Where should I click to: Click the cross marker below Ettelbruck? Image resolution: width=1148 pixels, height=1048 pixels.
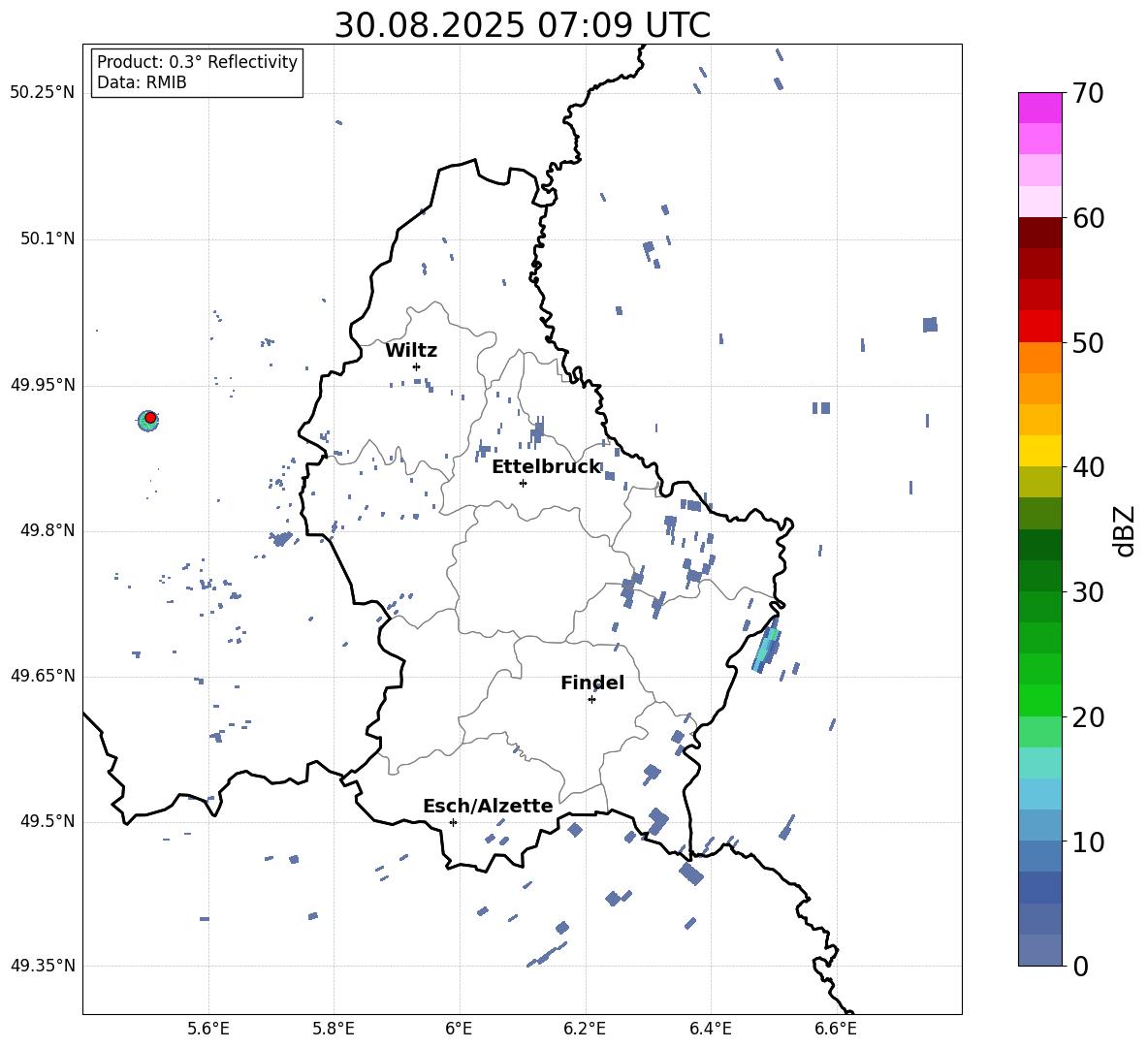(x=523, y=483)
